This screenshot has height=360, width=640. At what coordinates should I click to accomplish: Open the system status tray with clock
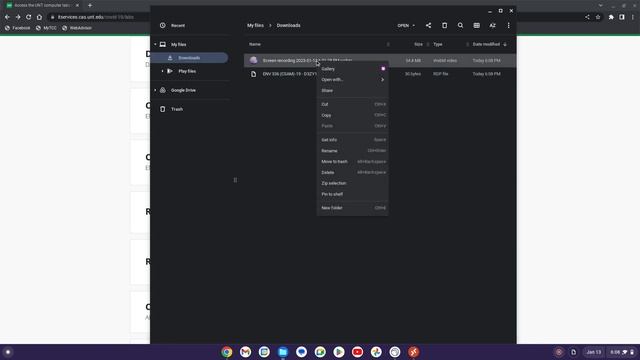click(x=622, y=352)
